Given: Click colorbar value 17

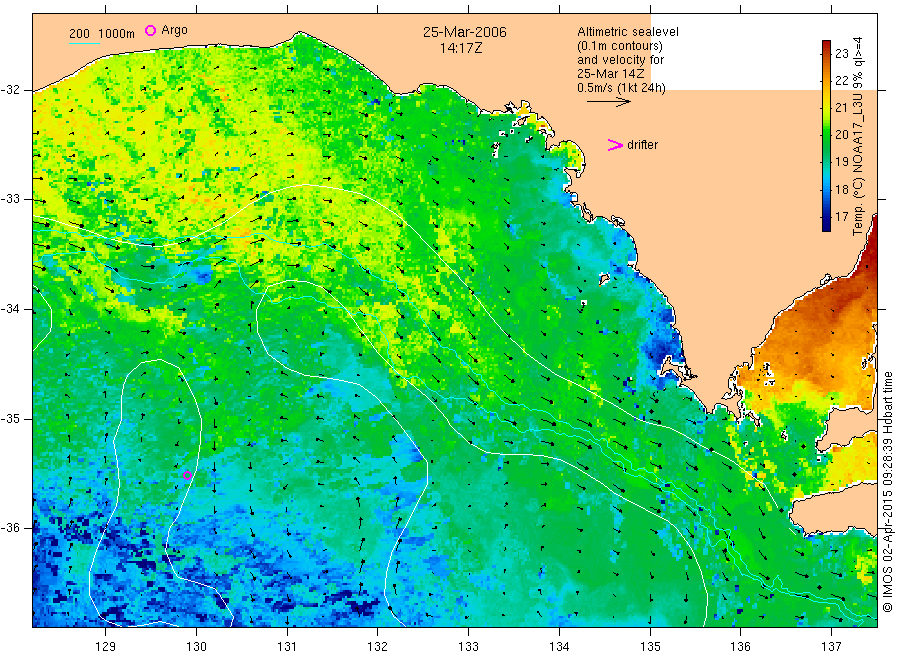Looking at the screenshot, I should [x=841, y=216].
